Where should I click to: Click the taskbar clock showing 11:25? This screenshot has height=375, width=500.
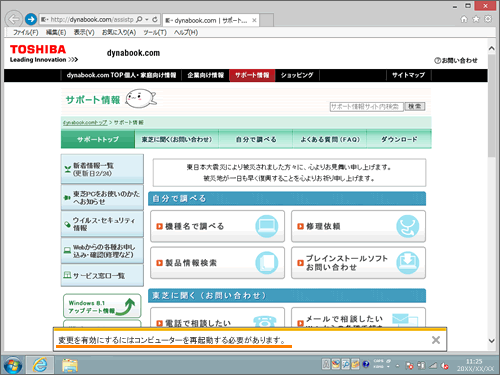click(x=475, y=365)
